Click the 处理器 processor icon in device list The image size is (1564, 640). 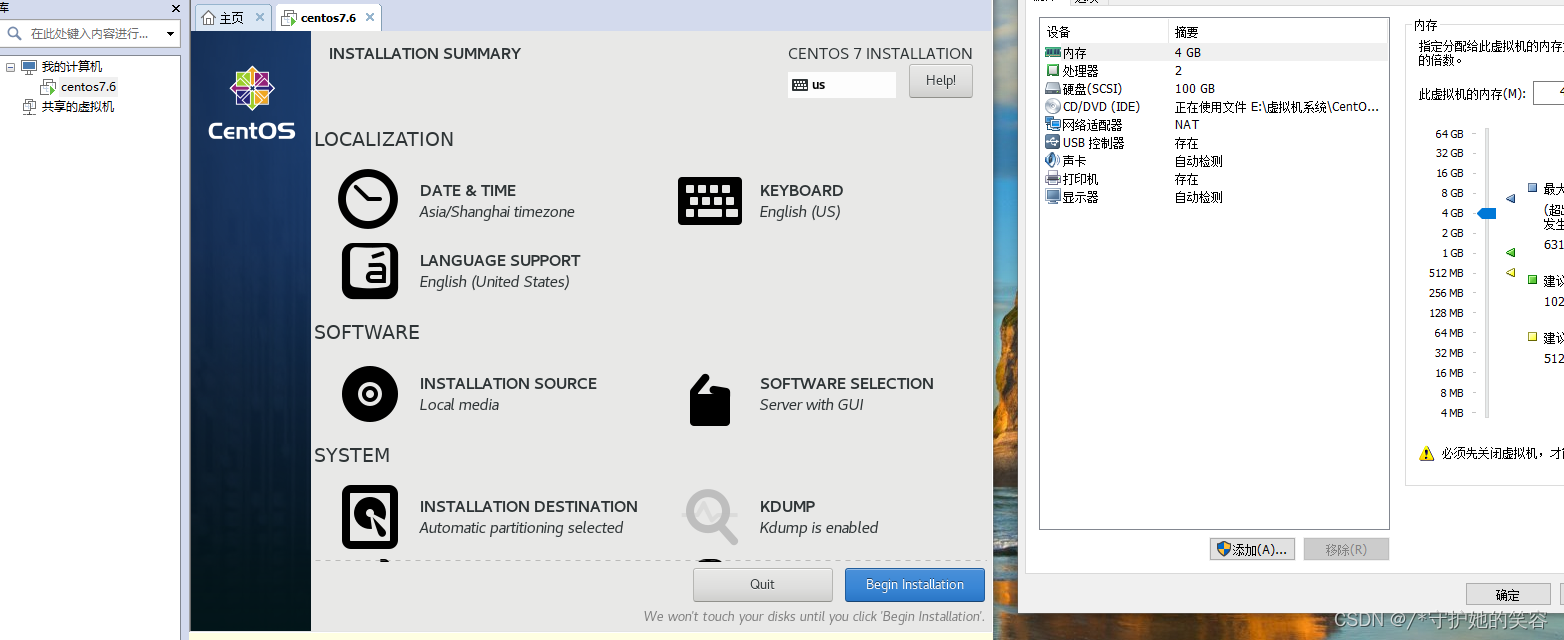pyautogui.click(x=1052, y=70)
